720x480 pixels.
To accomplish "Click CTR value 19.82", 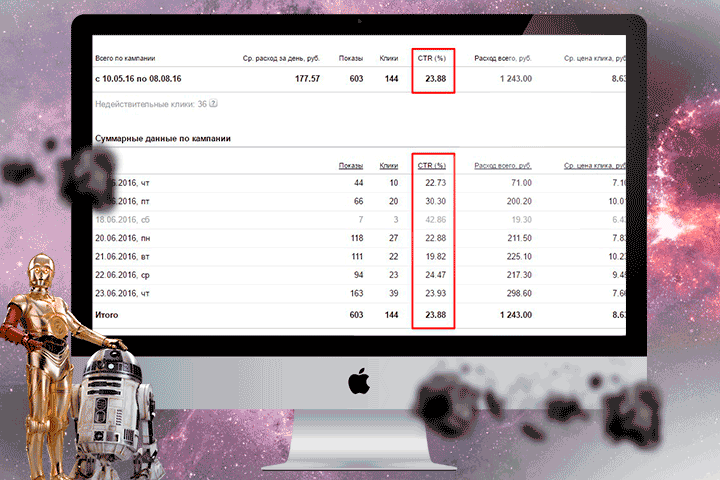I will click(436, 256).
